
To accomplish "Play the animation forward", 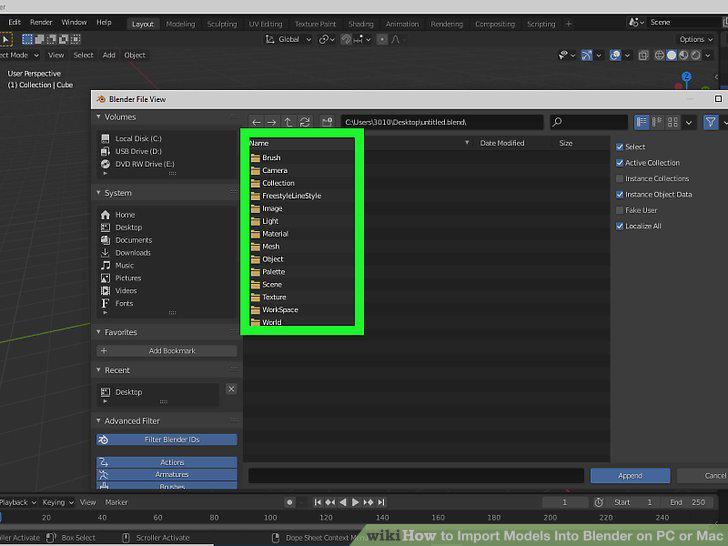I will tap(355, 502).
